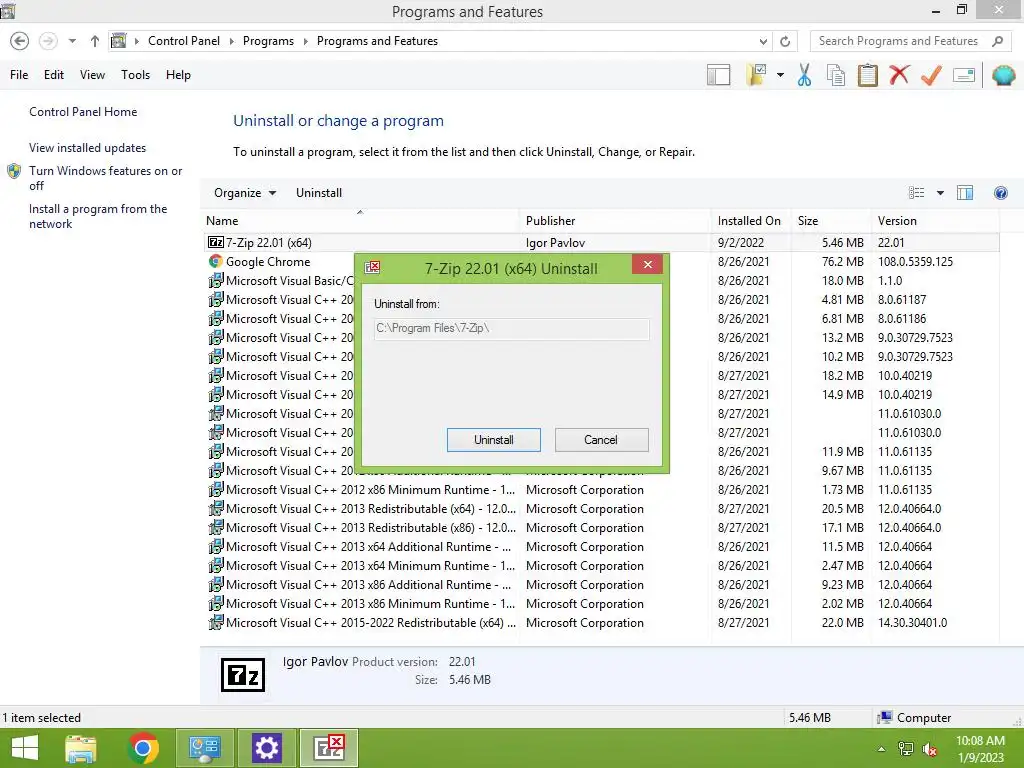Viewport: 1024px width, 768px height.
Task: Click Programs in address breadcrumb
Action: tap(268, 41)
